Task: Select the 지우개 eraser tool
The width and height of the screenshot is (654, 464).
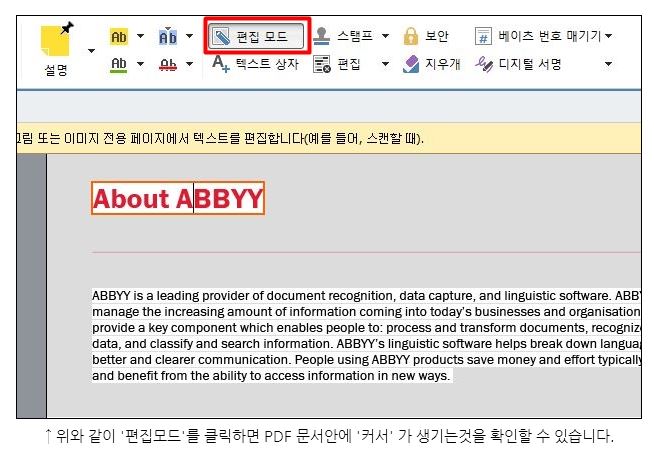Action: point(432,64)
